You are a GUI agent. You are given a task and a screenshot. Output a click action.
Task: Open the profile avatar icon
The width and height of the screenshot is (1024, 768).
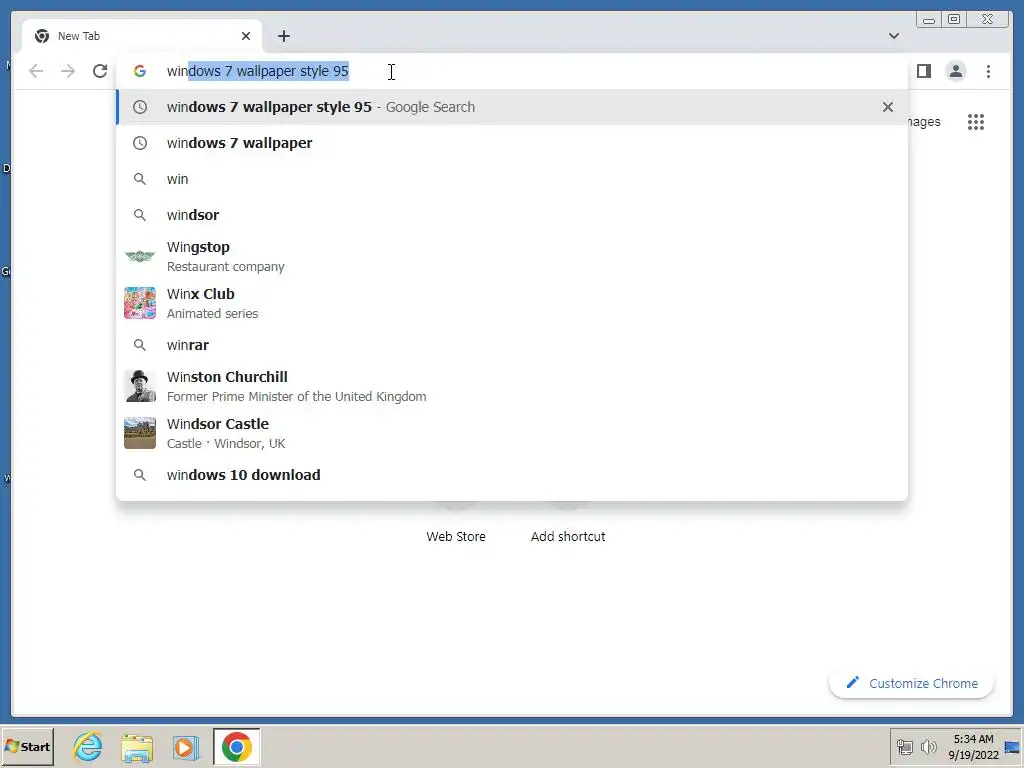tap(955, 71)
